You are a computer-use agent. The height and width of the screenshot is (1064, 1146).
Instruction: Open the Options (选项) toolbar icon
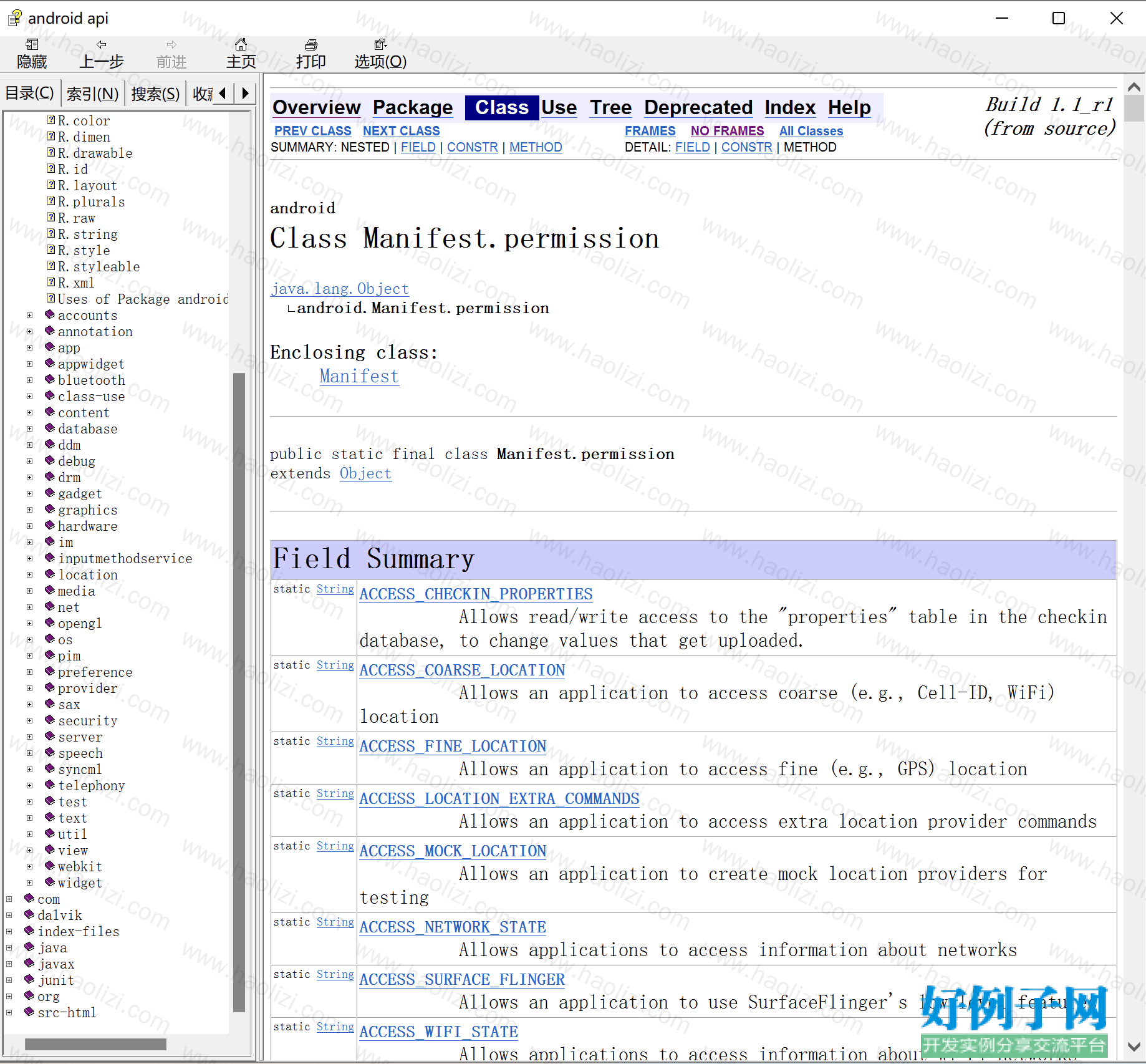(x=380, y=44)
